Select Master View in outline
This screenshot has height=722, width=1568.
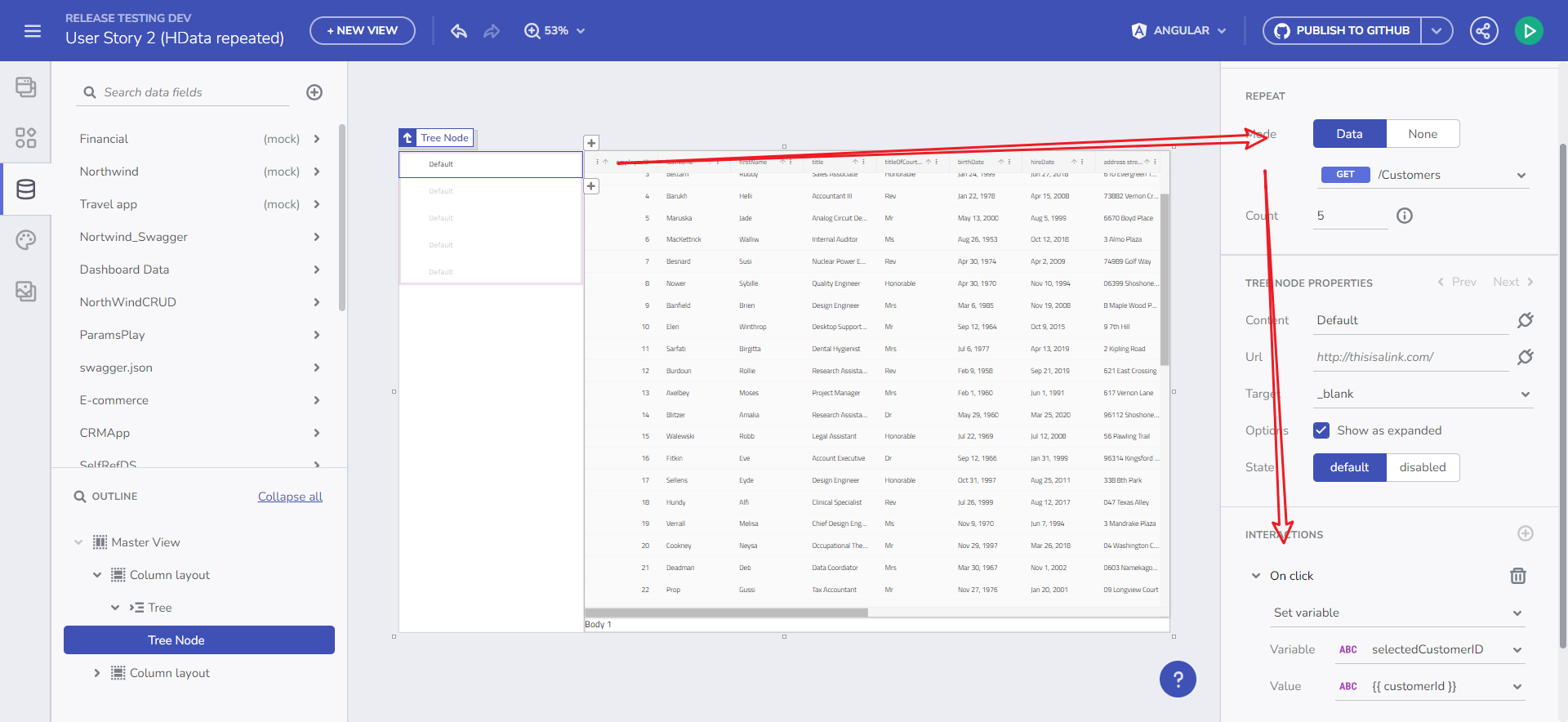(x=145, y=542)
